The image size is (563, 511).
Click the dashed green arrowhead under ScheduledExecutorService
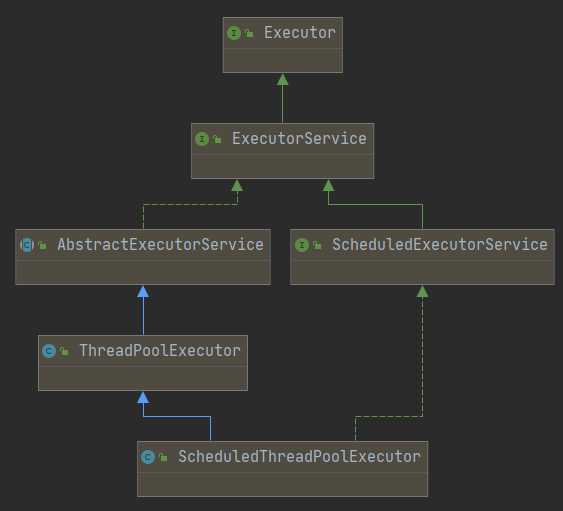pyautogui.click(x=422, y=292)
